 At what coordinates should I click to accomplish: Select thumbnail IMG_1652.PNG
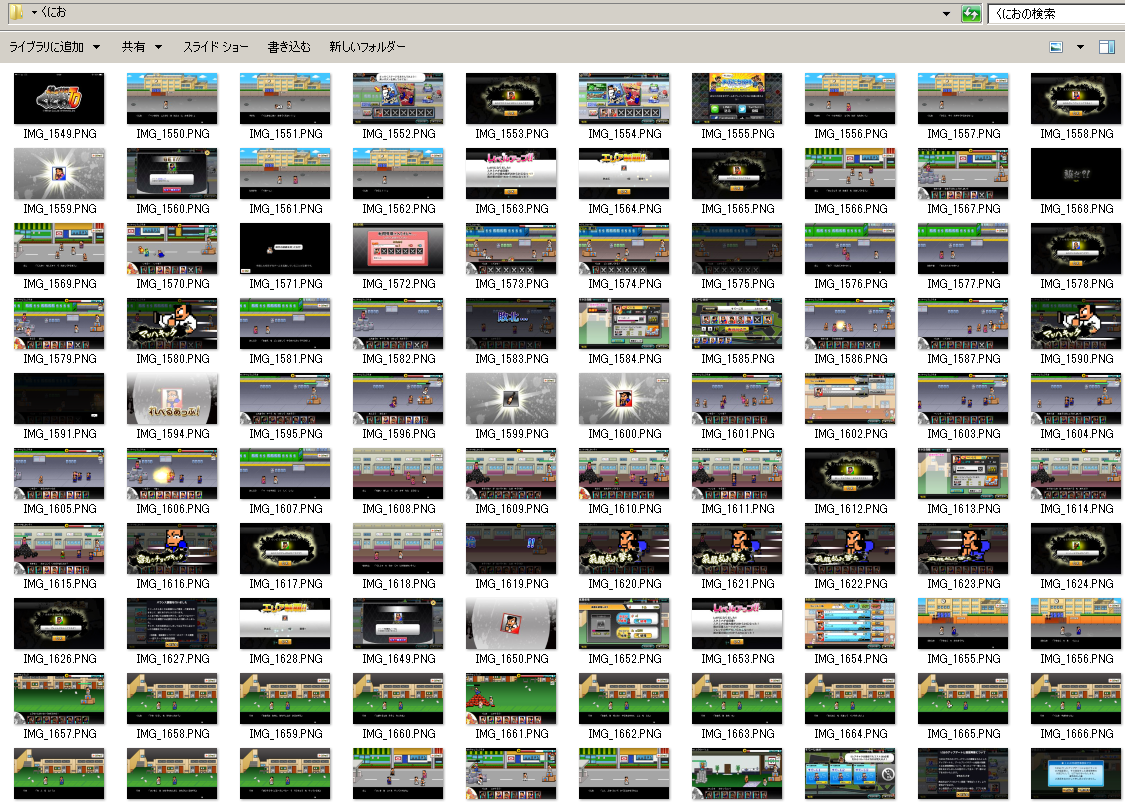click(x=624, y=624)
